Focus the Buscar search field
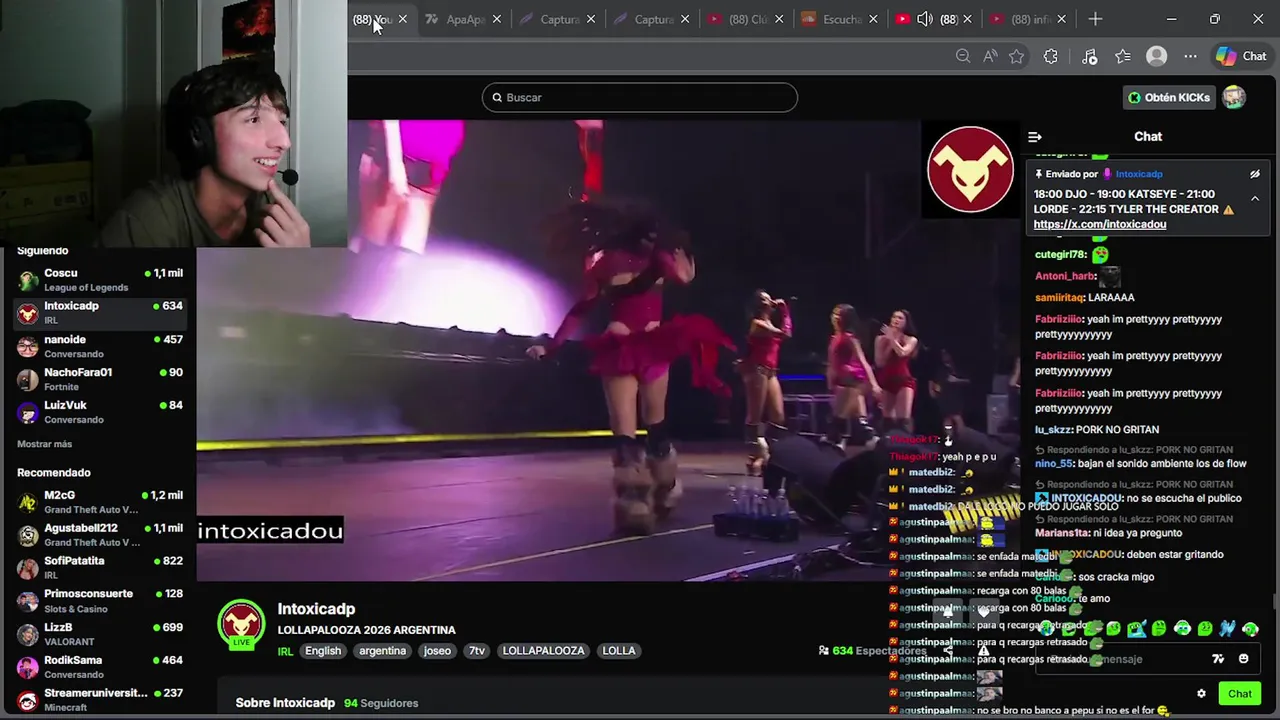Viewport: 1280px width, 720px height. click(x=640, y=97)
